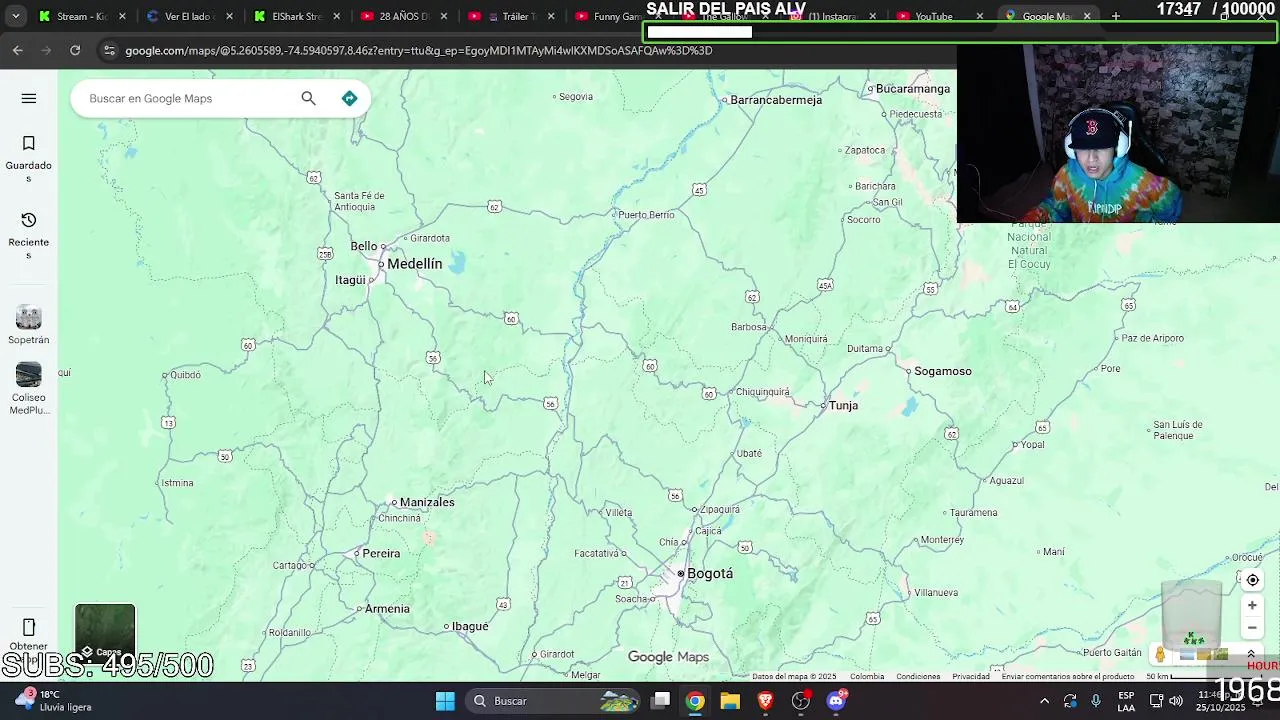
Task: Click the Puerto Berrío town label
Action: pyautogui.click(x=646, y=215)
